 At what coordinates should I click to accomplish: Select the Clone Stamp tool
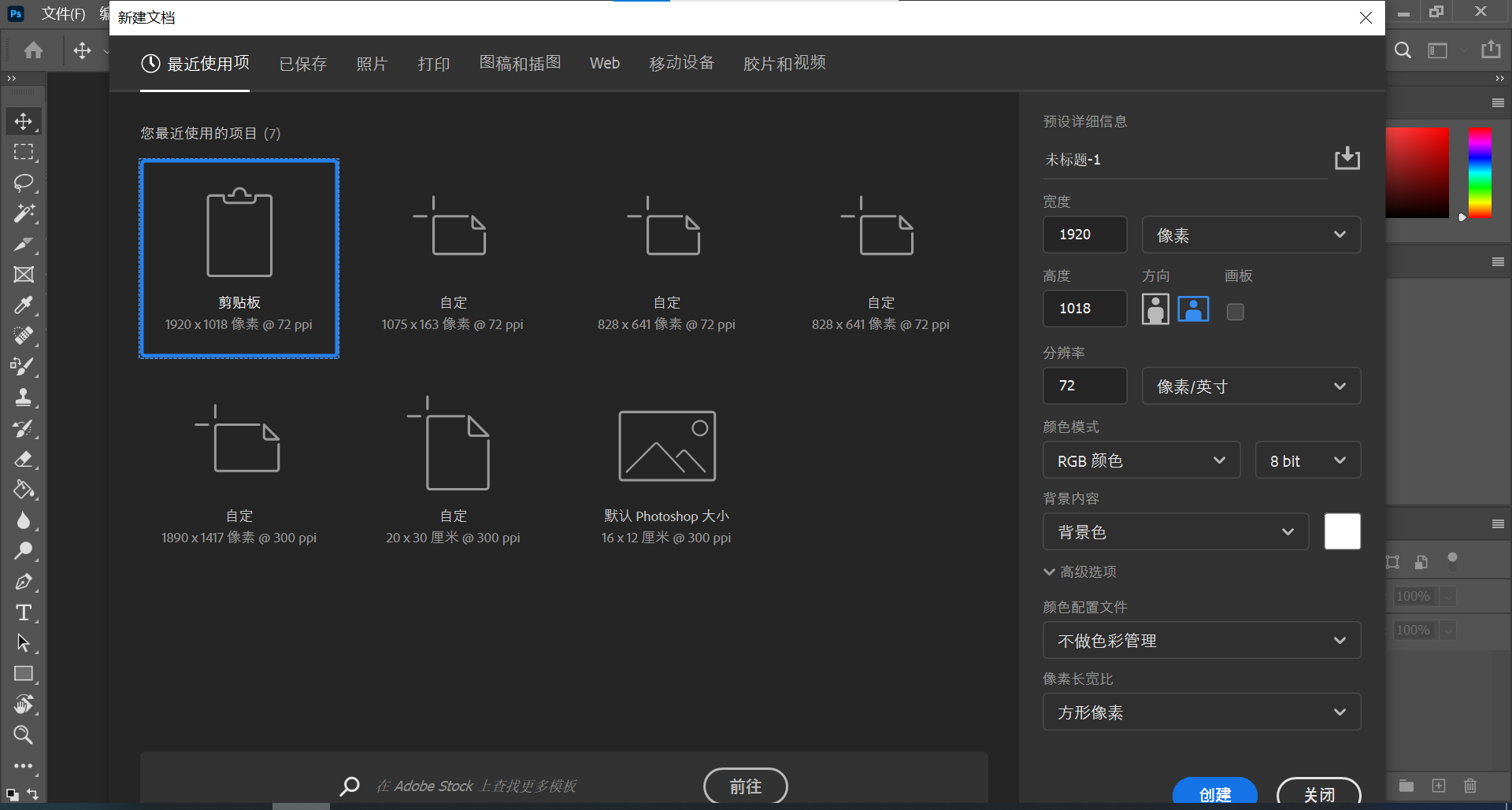coord(24,398)
